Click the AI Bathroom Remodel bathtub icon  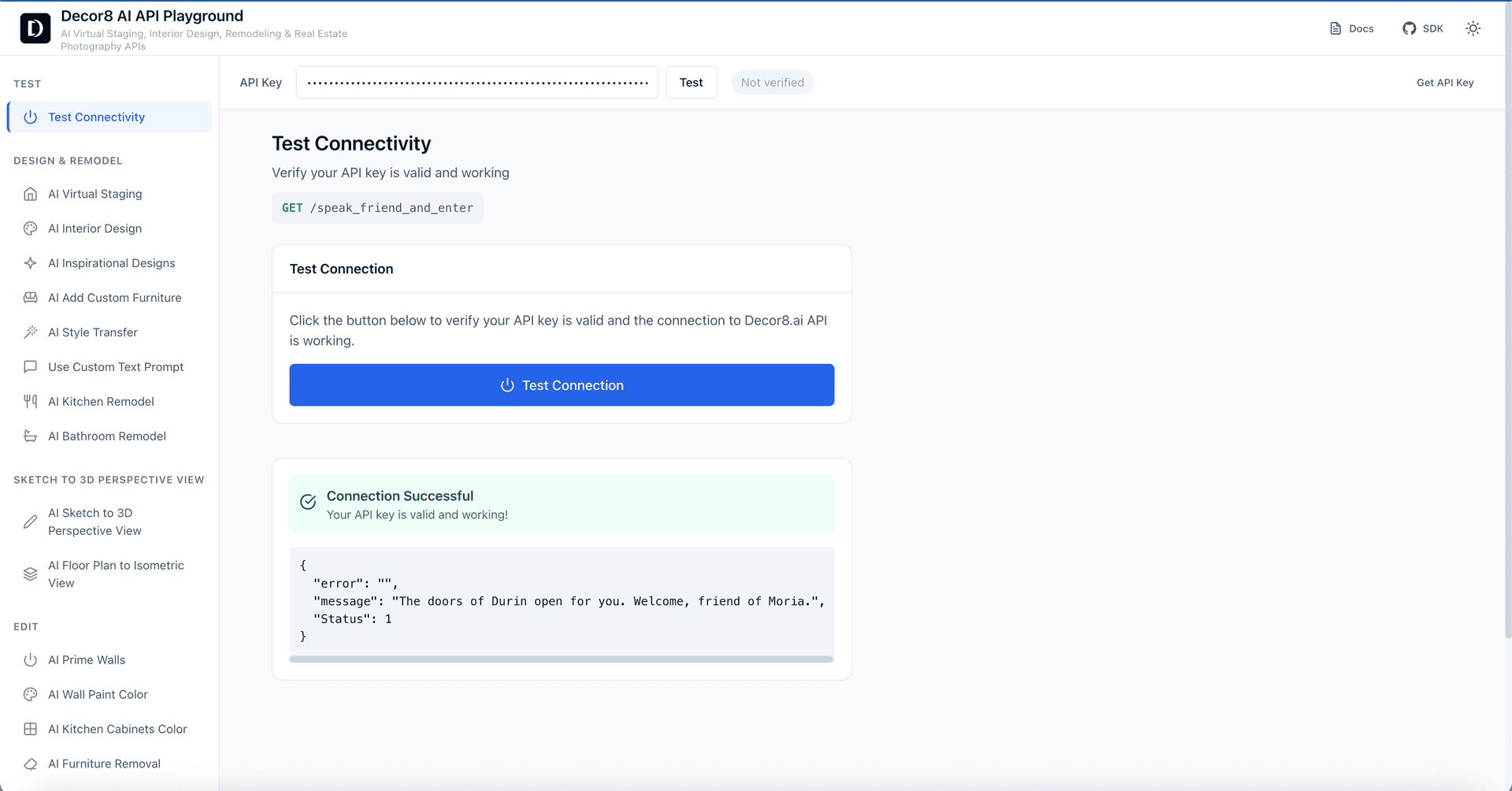30,436
